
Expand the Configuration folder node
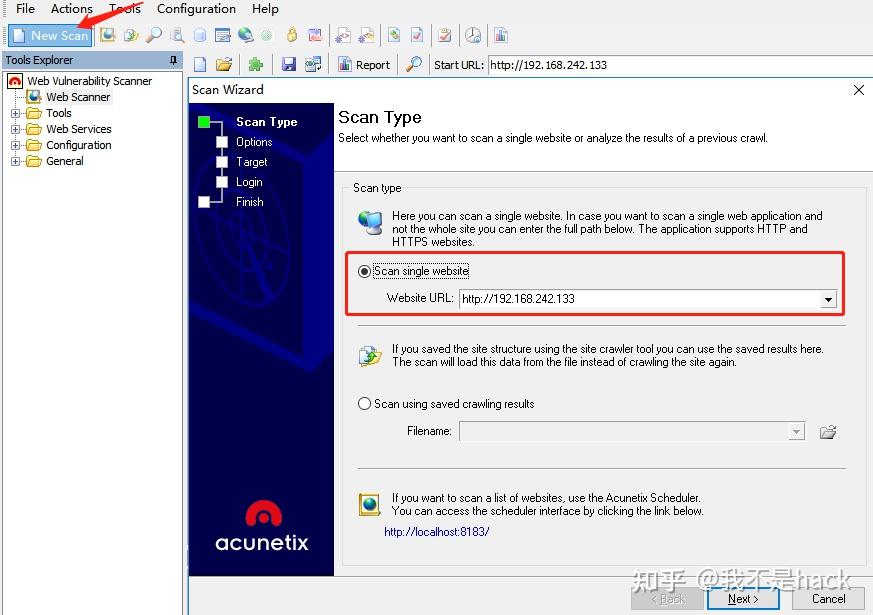pos(15,145)
